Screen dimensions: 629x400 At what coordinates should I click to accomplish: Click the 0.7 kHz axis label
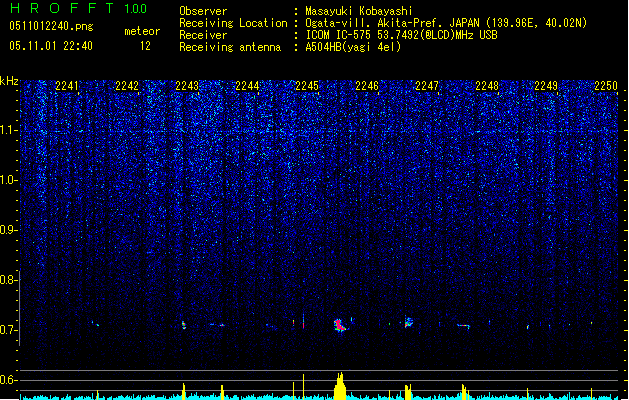pos(8,330)
